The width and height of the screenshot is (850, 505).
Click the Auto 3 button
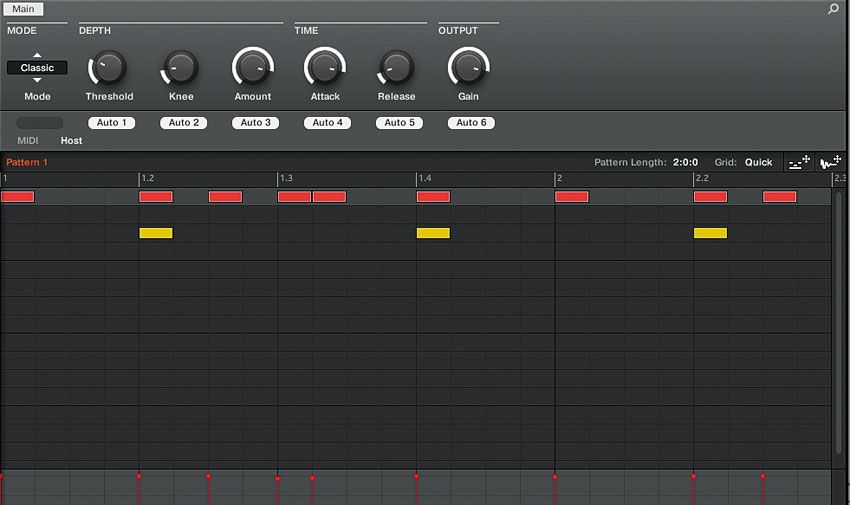click(x=256, y=122)
